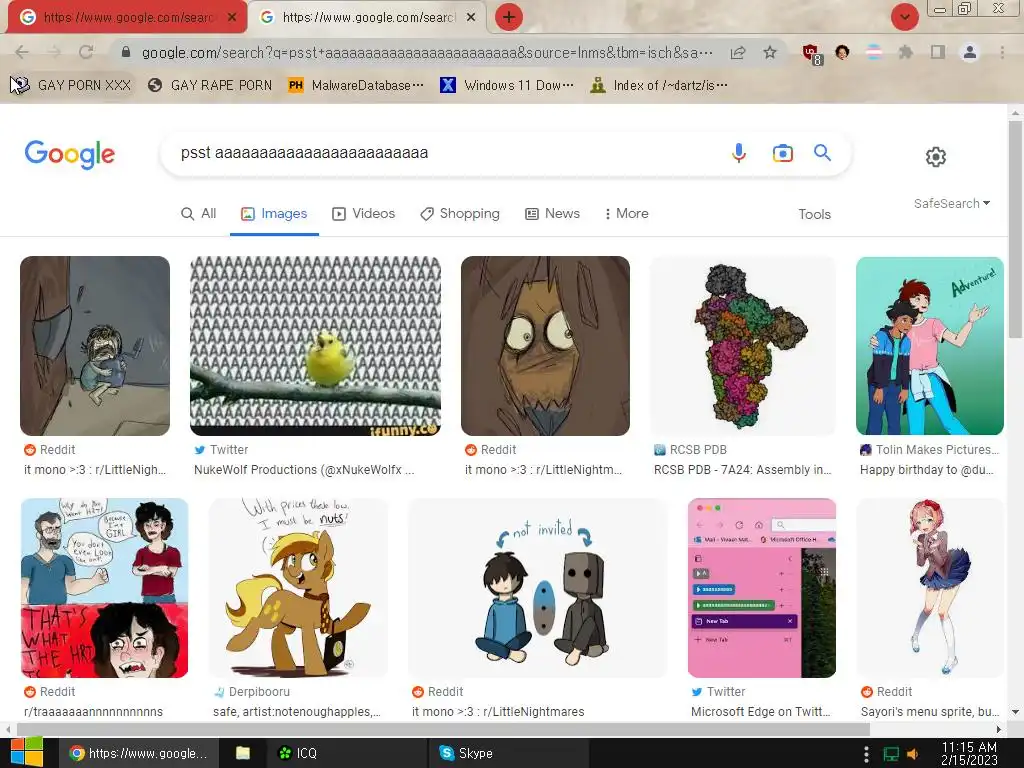Open Google Lens camera search icon
This screenshot has height=768, width=1024.
click(782, 153)
